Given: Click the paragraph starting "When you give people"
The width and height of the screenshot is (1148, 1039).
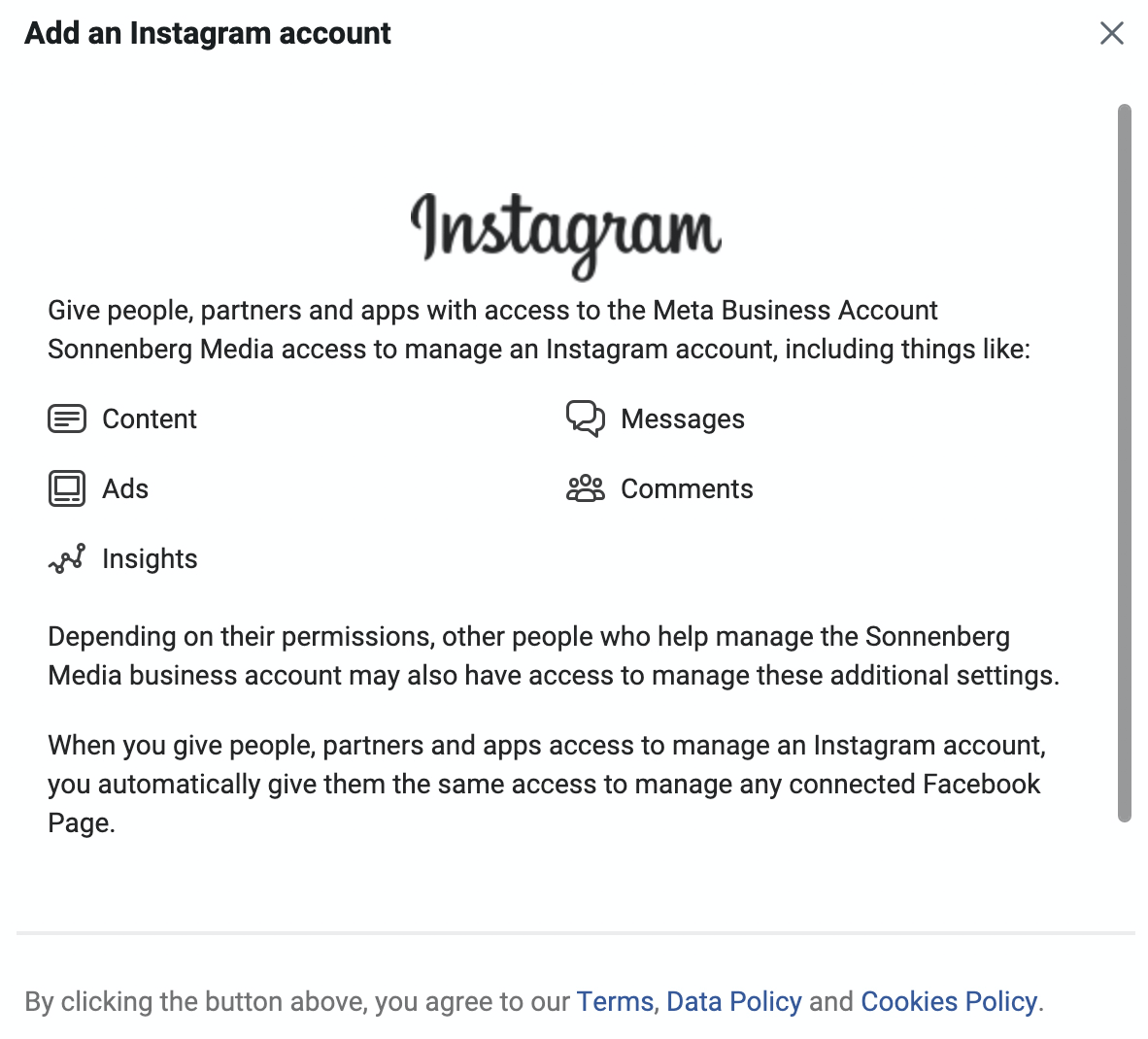Looking at the screenshot, I should pyautogui.click(x=546, y=784).
